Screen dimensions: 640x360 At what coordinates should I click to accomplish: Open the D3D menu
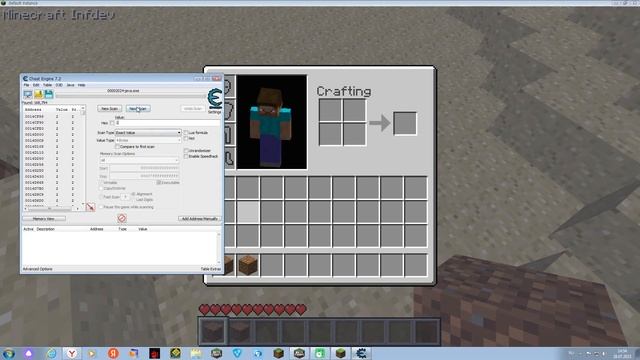click(59, 85)
